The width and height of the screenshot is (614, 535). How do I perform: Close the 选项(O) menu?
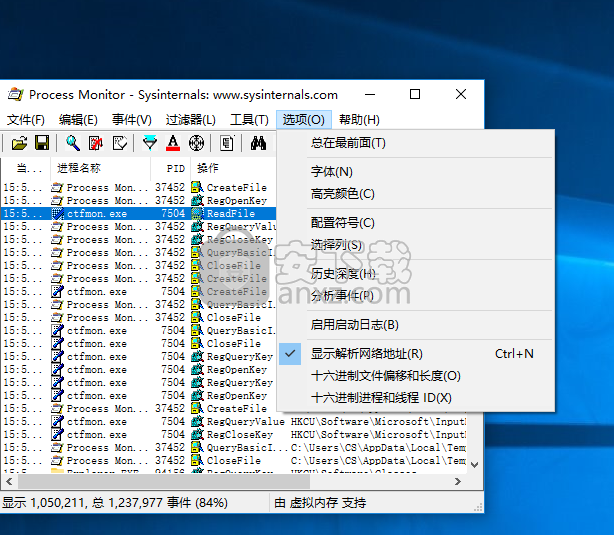click(304, 119)
